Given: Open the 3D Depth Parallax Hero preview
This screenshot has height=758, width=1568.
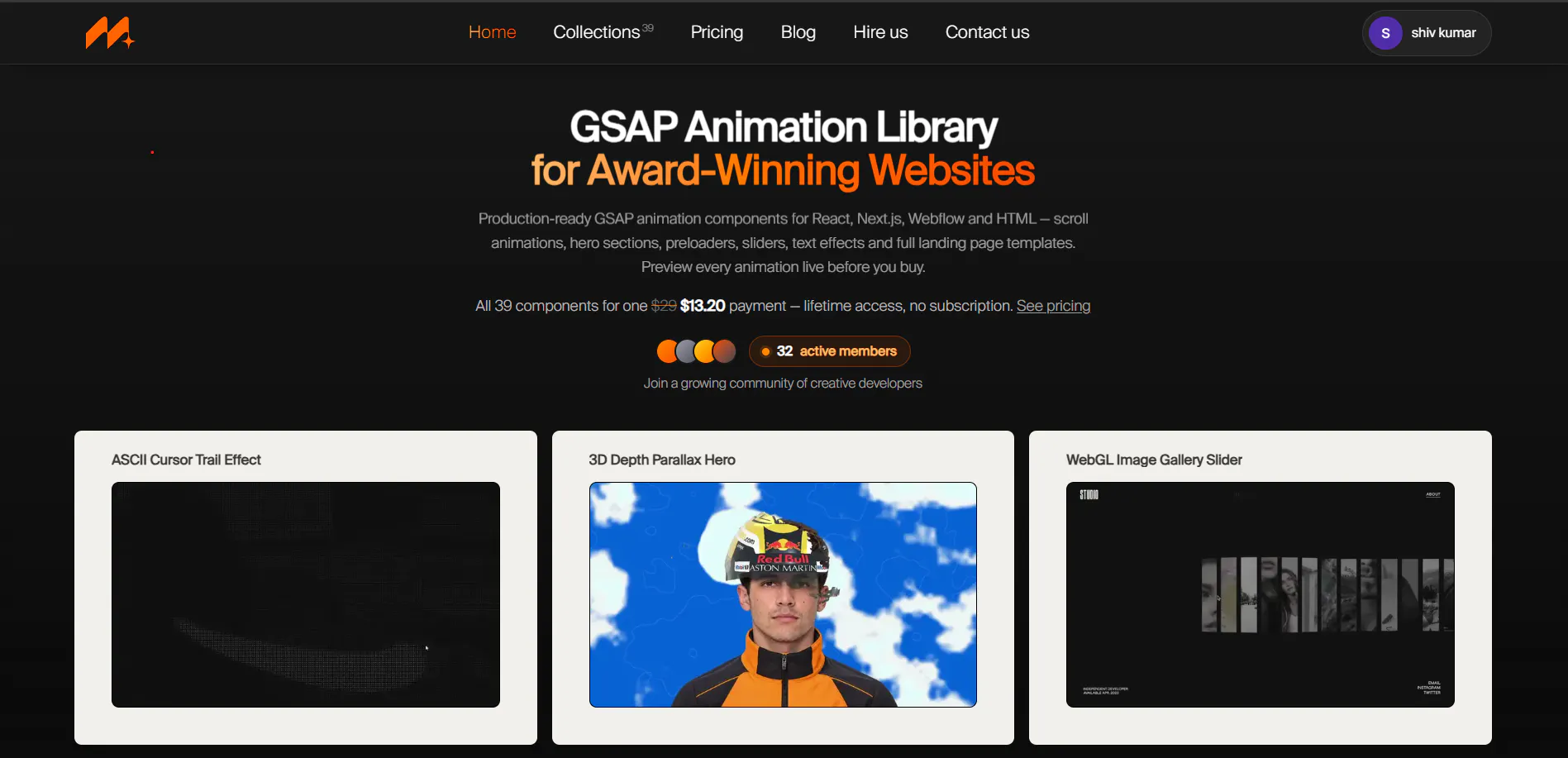Looking at the screenshot, I should pos(783,594).
